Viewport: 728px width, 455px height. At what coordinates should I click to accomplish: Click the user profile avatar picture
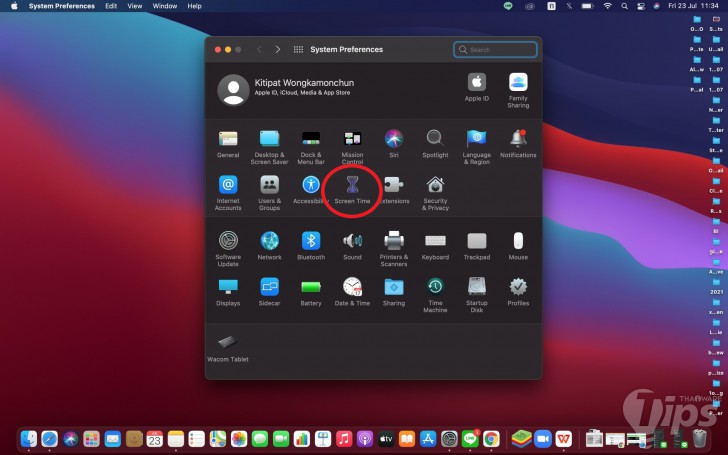click(x=234, y=90)
